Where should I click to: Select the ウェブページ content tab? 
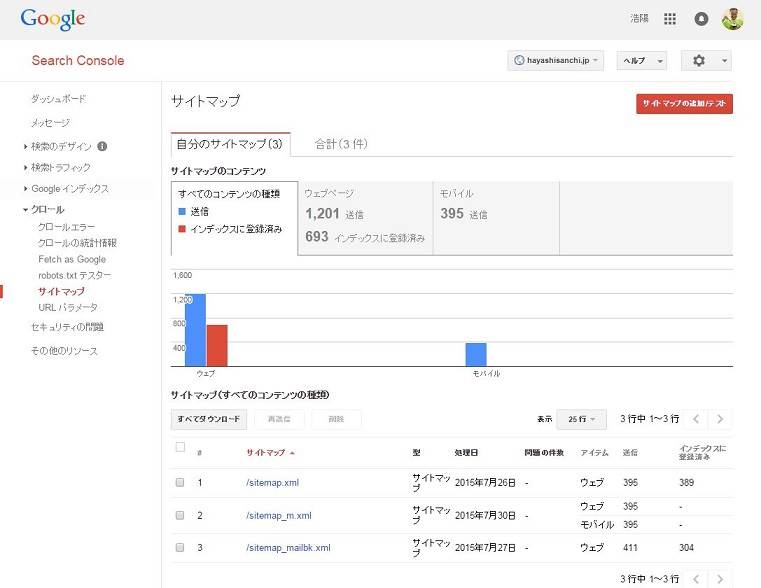coord(365,218)
